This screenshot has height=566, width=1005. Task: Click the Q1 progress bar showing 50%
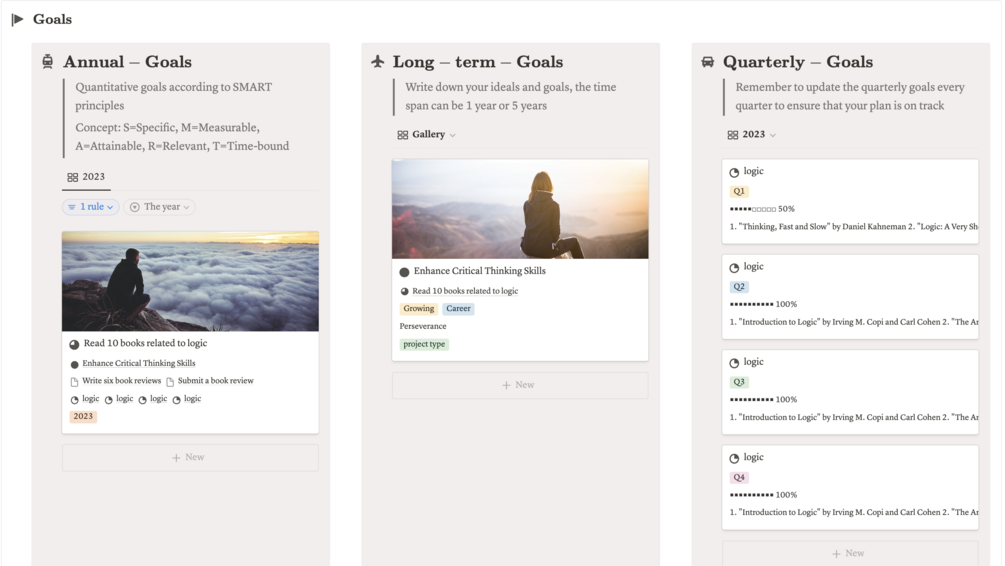coord(762,209)
